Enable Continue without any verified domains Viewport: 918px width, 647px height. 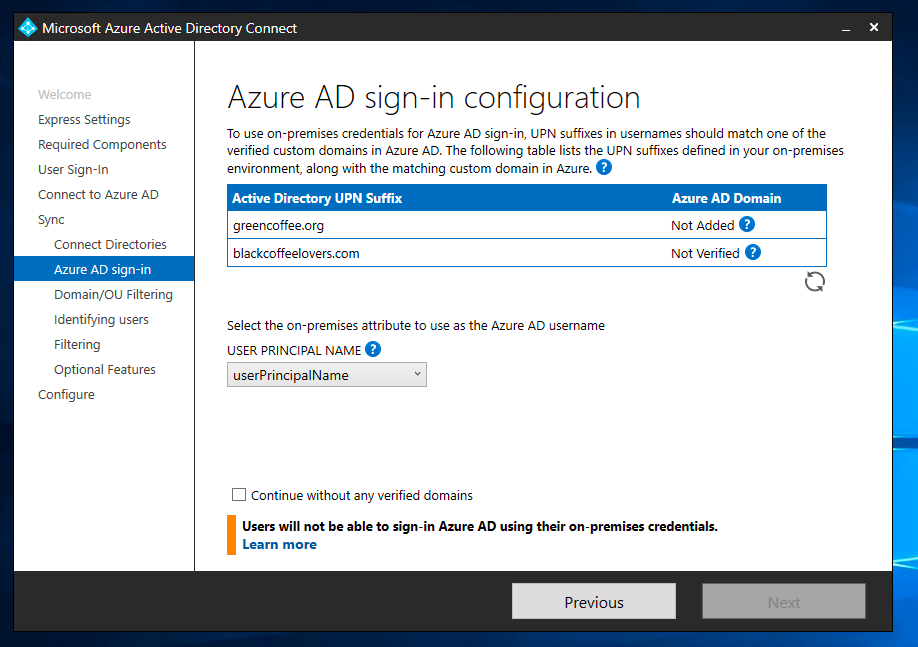point(239,495)
